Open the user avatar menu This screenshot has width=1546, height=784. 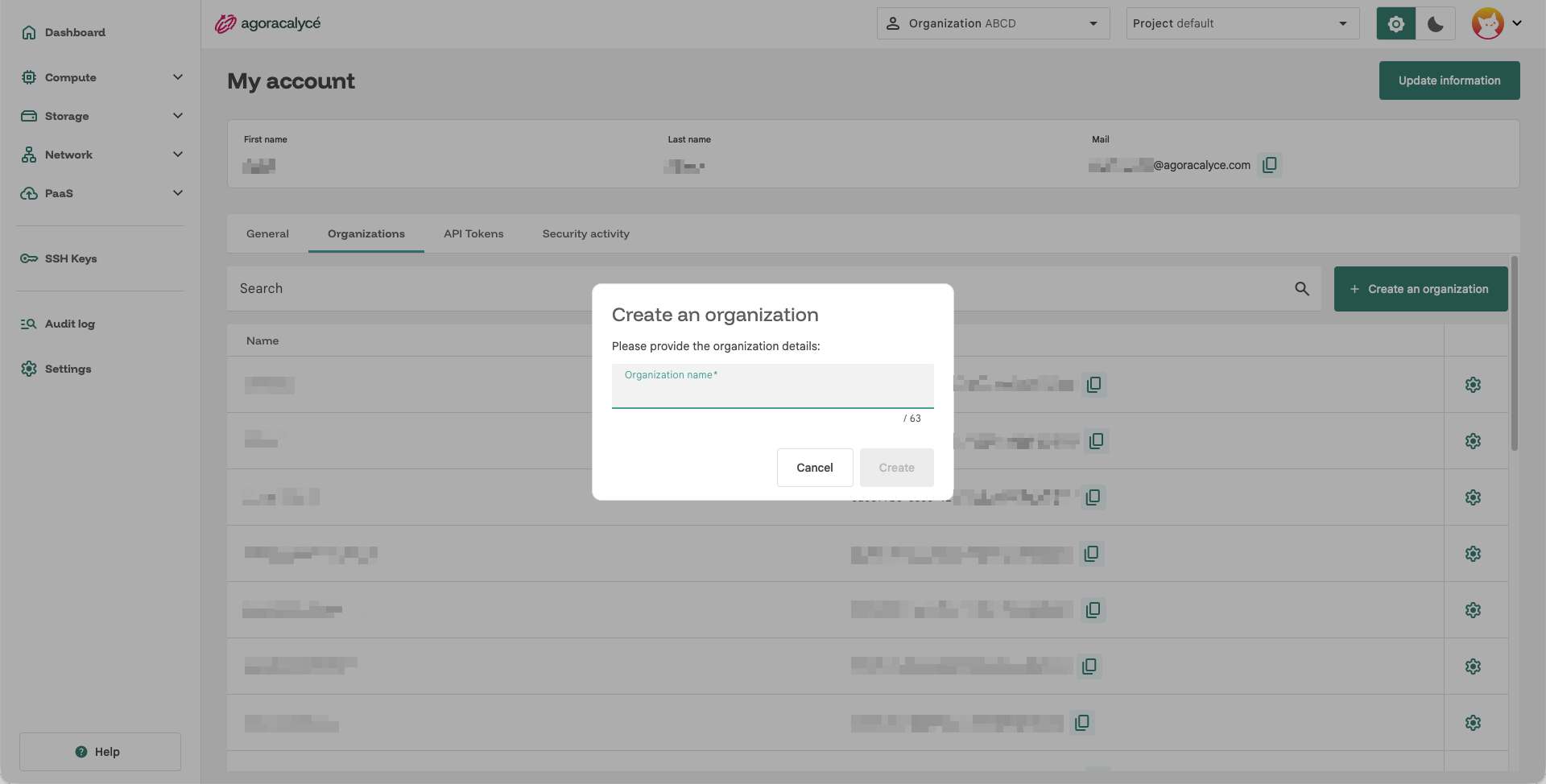point(1497,23)
